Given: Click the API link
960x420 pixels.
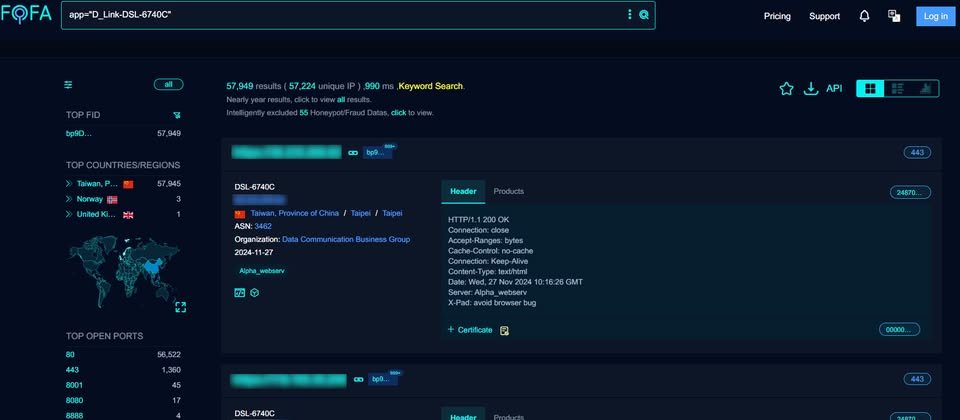Looking at the screenshot, I should 834,89.
